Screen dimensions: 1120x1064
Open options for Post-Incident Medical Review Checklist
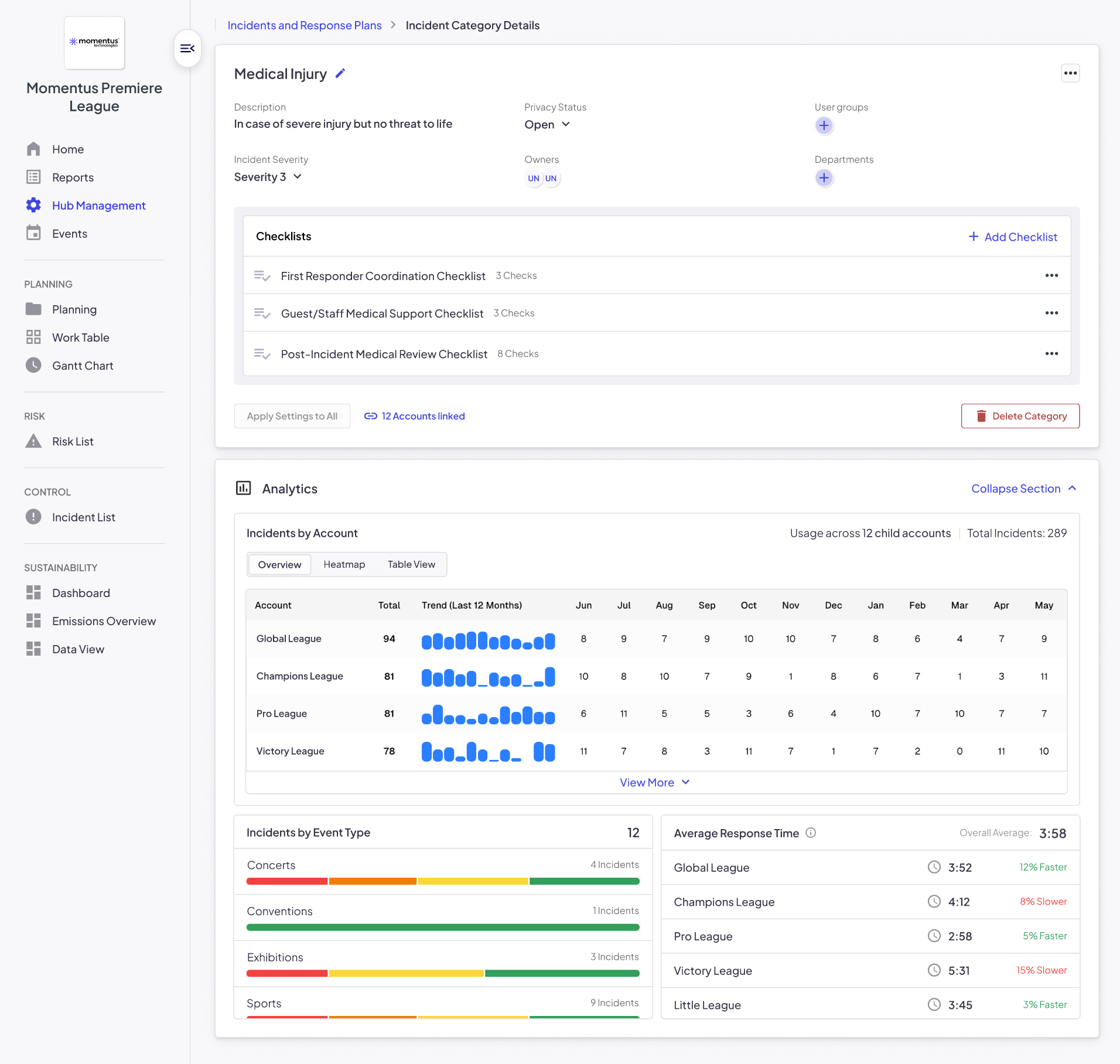pos(1051,353)
